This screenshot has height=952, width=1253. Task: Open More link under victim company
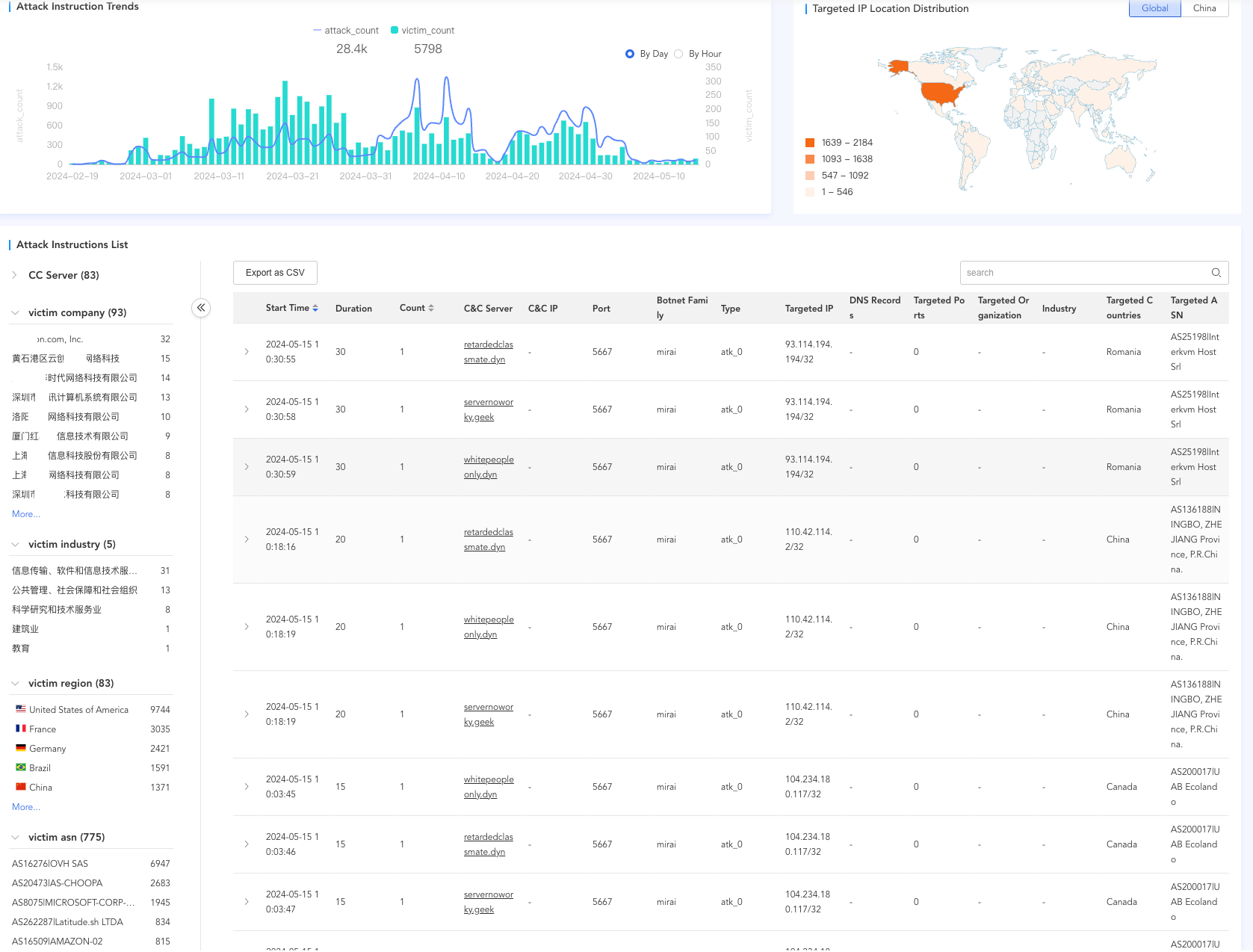[x=26, y=514]
